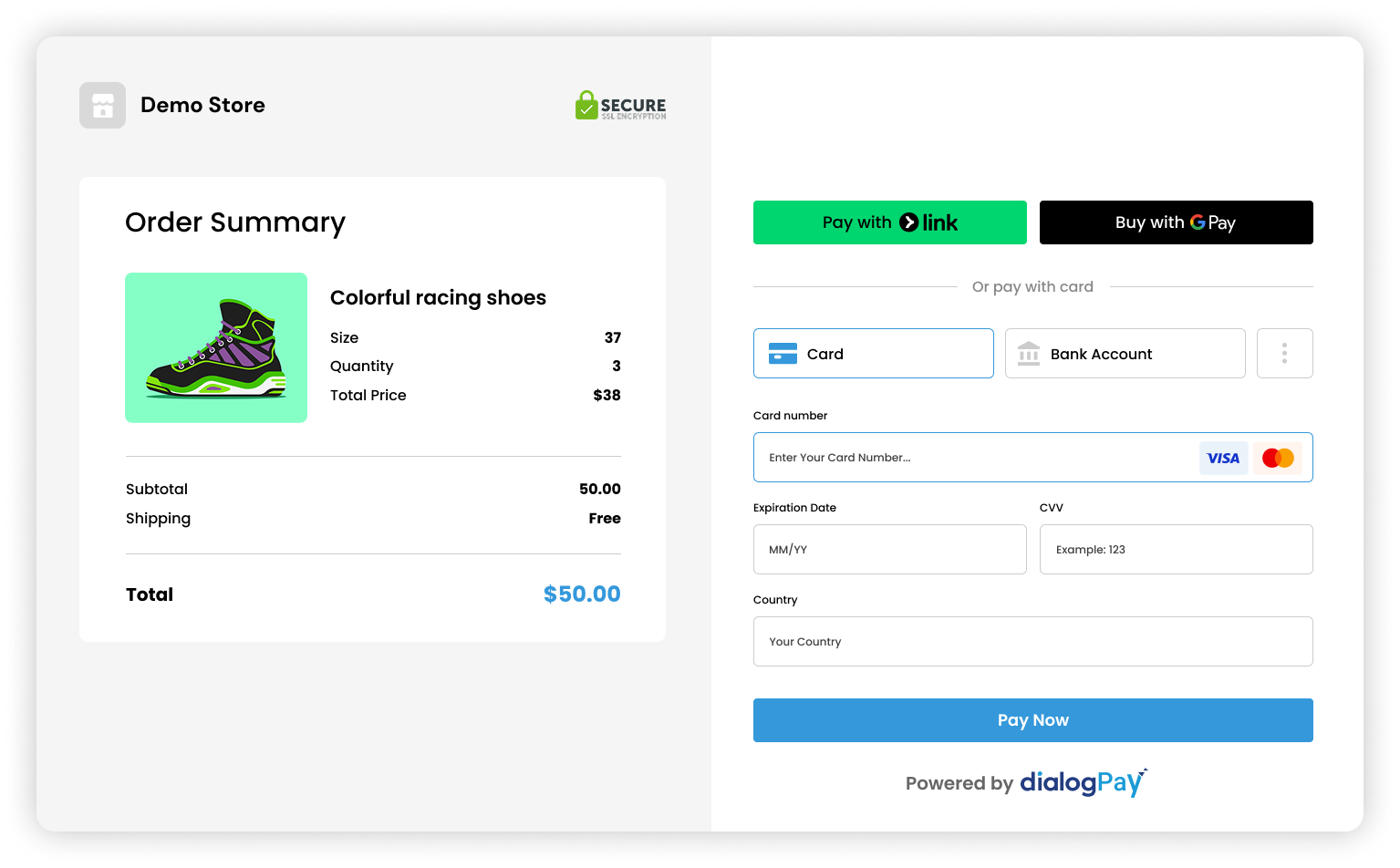Pay with Link button
1400x868 pixels.
click(x=890, y=222)
